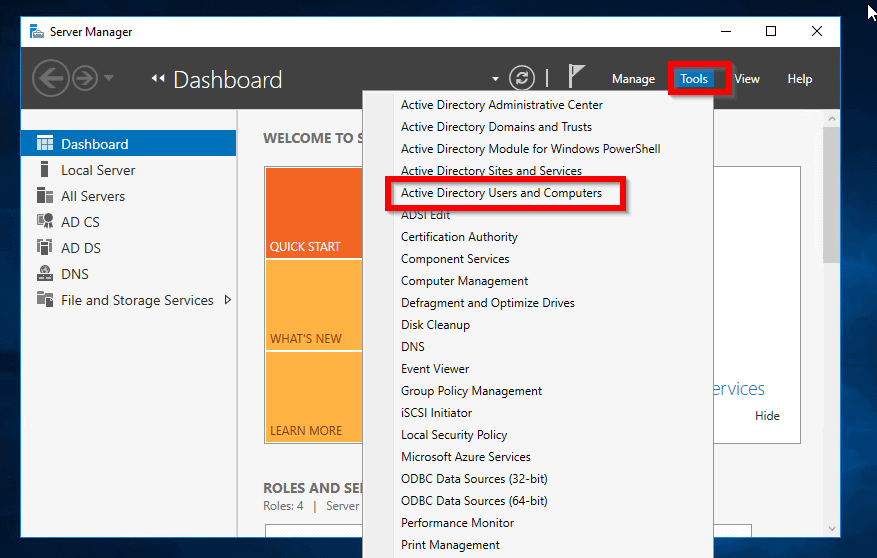Image resolution: width=877 pixels, height=558 pixels.
Task: Click the AD DS icon in sidebar
Action: pos(45,247)
